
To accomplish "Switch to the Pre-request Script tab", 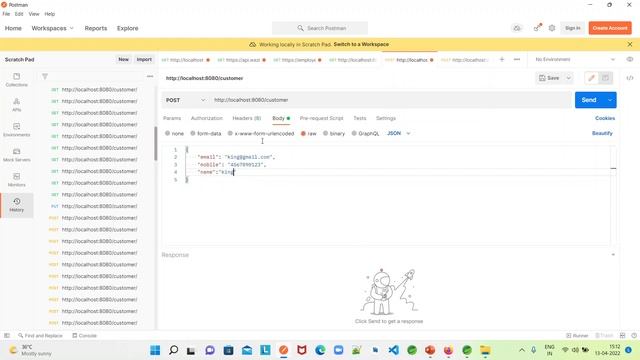I will (x=321, y=118).
